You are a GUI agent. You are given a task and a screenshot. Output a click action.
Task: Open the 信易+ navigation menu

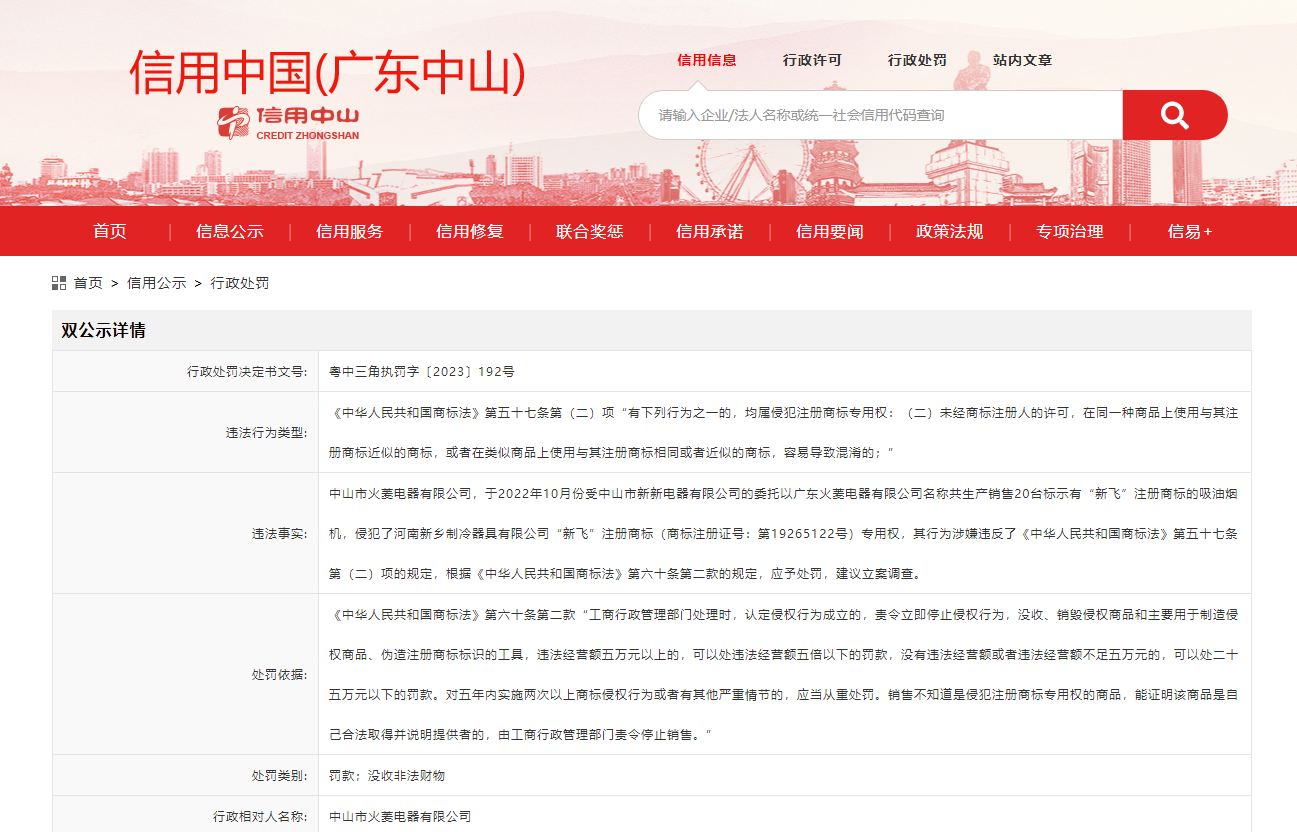[1190, 231]
